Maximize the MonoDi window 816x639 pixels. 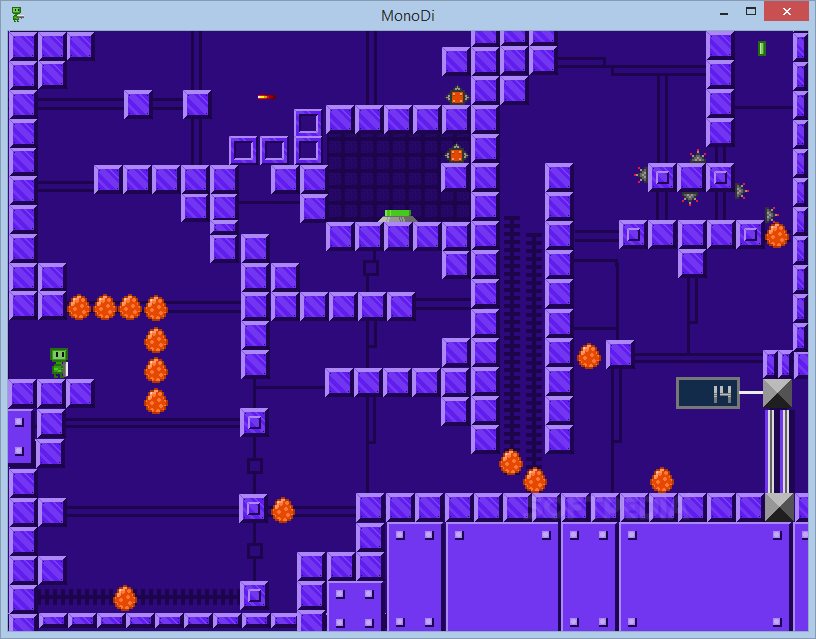coord(750,11)
